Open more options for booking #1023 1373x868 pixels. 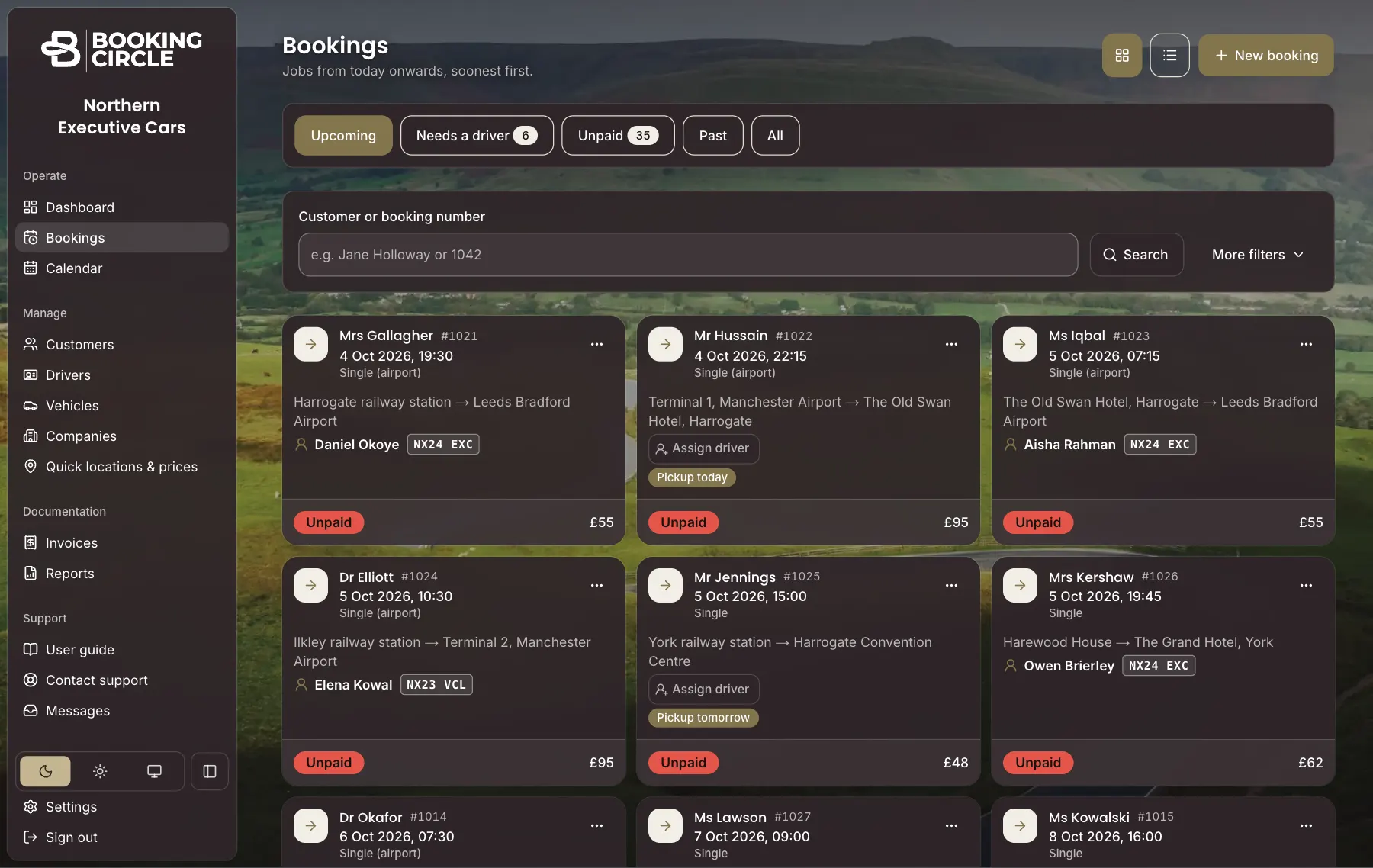pos(1306,344)
